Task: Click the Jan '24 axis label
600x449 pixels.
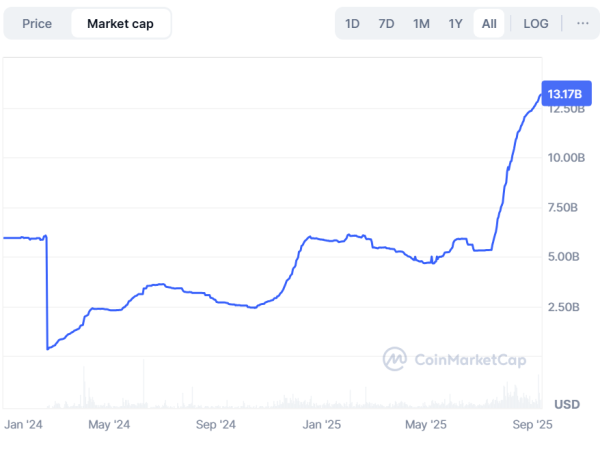Action: 24,425
